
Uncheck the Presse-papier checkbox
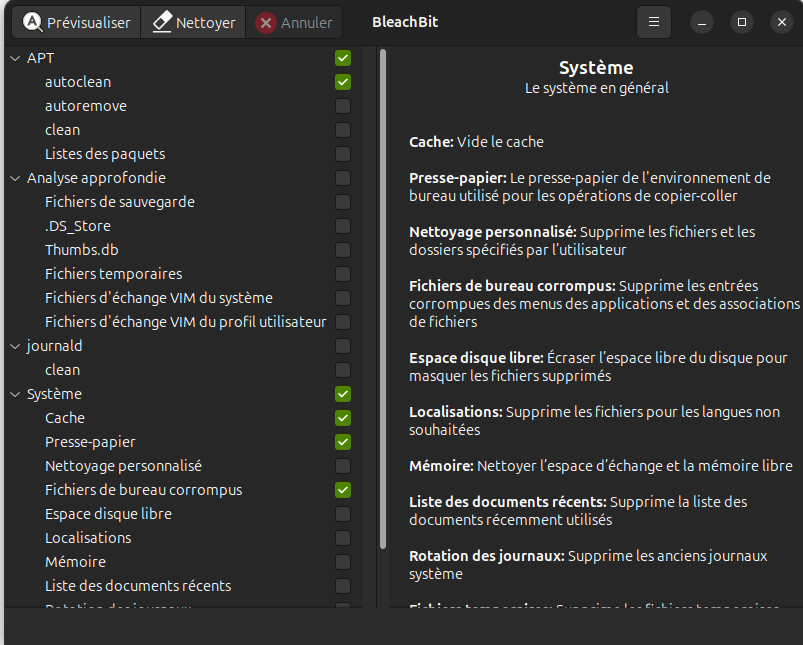(343, 442)
